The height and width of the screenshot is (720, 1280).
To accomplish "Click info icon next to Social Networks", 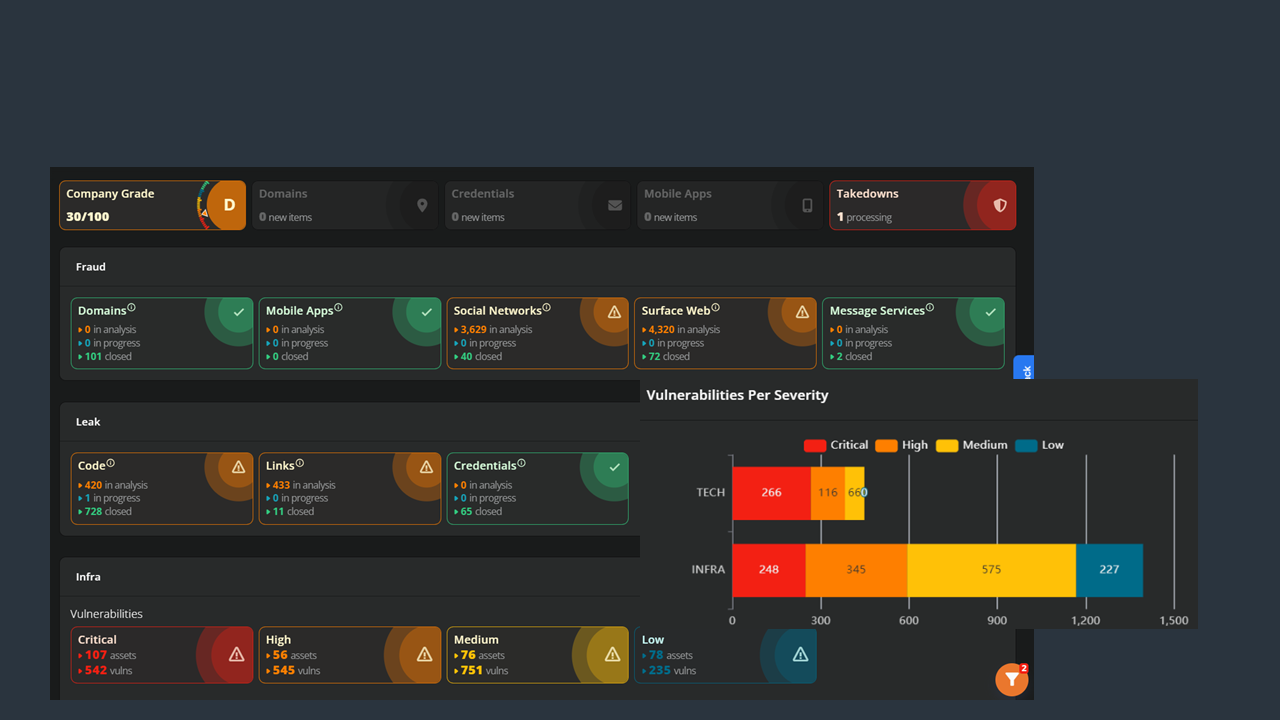I will (x=546, y=308).
